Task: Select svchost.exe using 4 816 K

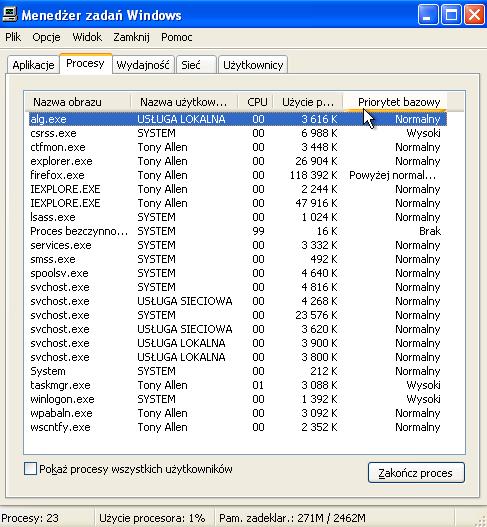Action: point(238,287)
